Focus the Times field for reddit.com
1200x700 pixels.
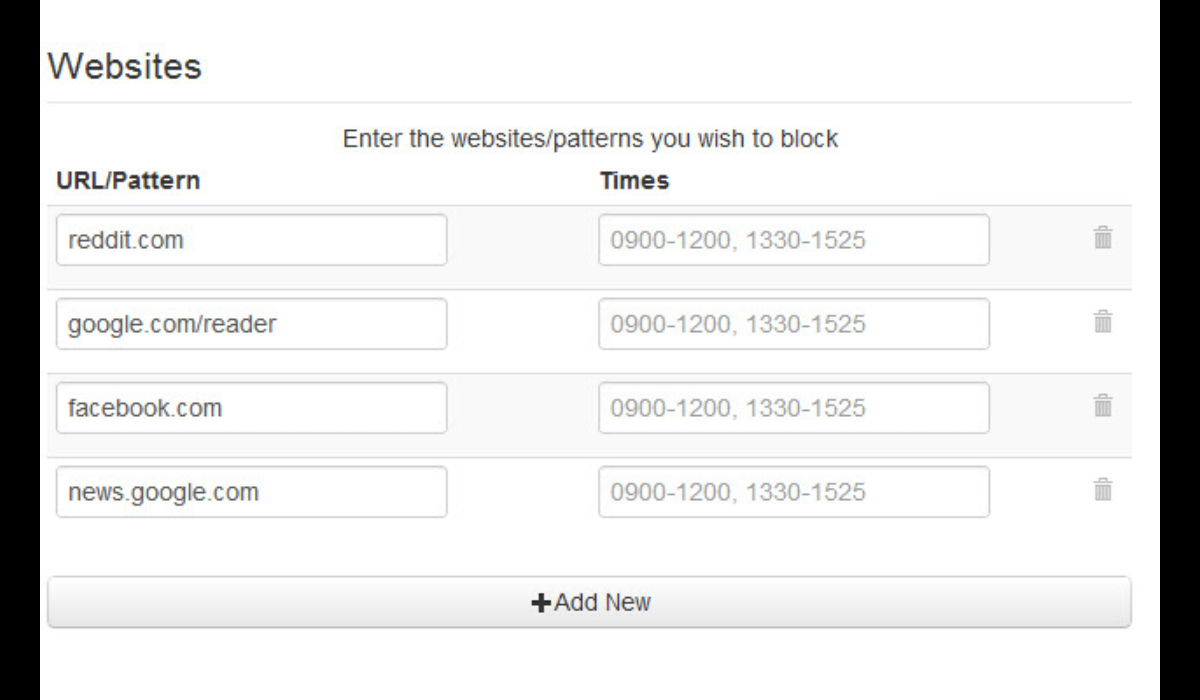point(794,240)
